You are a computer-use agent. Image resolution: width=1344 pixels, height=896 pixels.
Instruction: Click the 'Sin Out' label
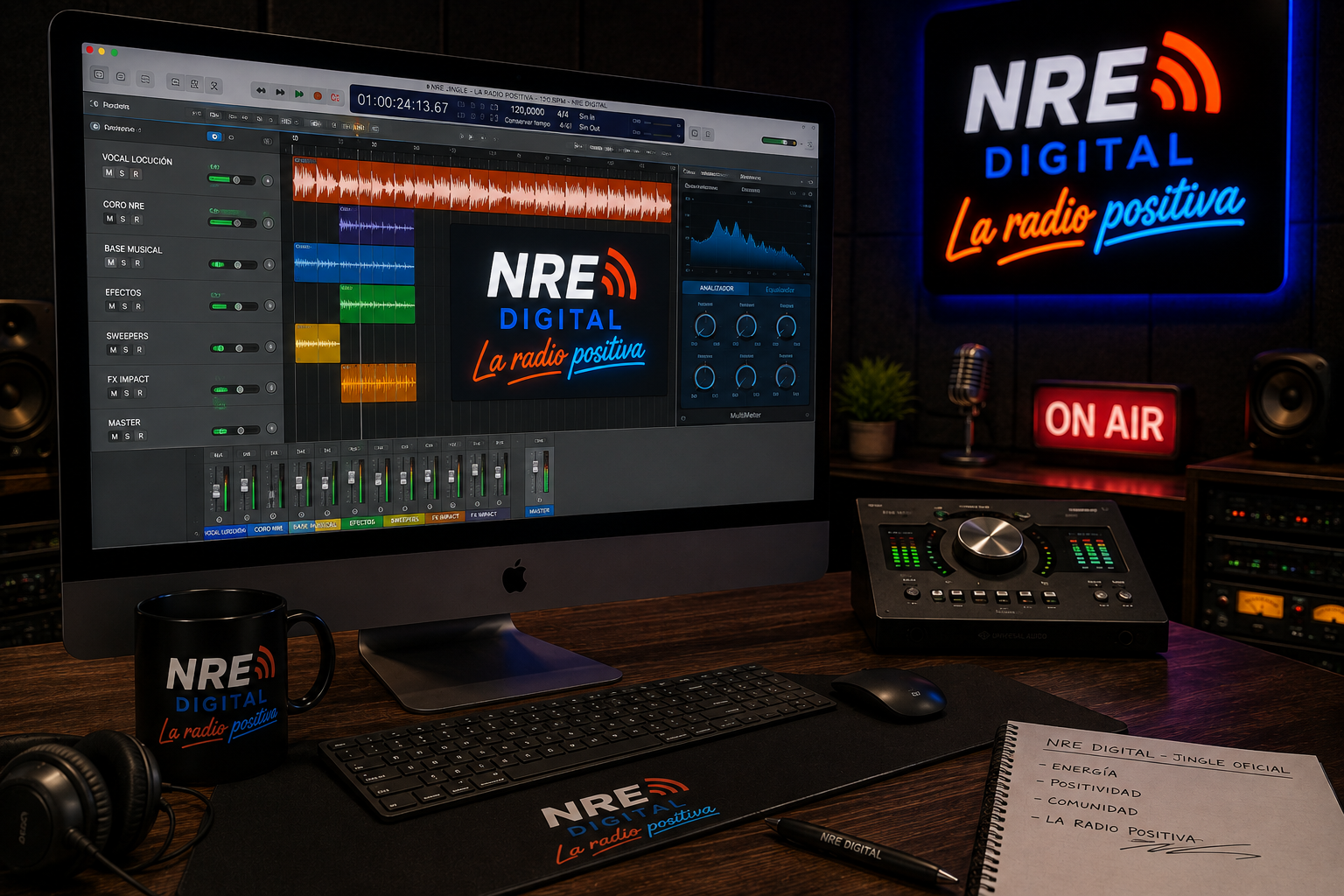589,128
